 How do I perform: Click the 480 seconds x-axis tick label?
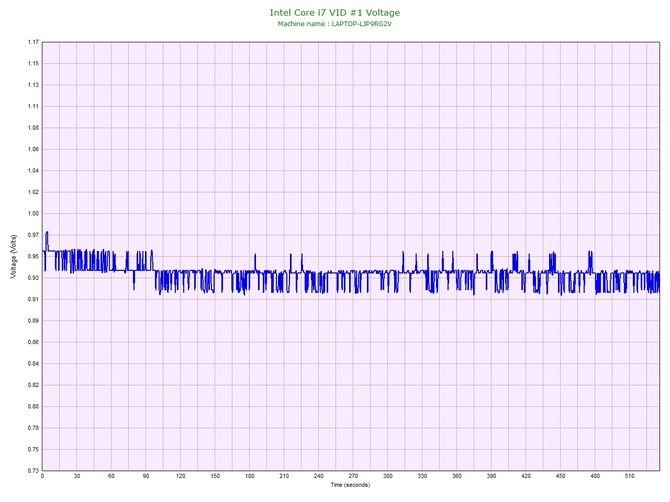(595, 476)
